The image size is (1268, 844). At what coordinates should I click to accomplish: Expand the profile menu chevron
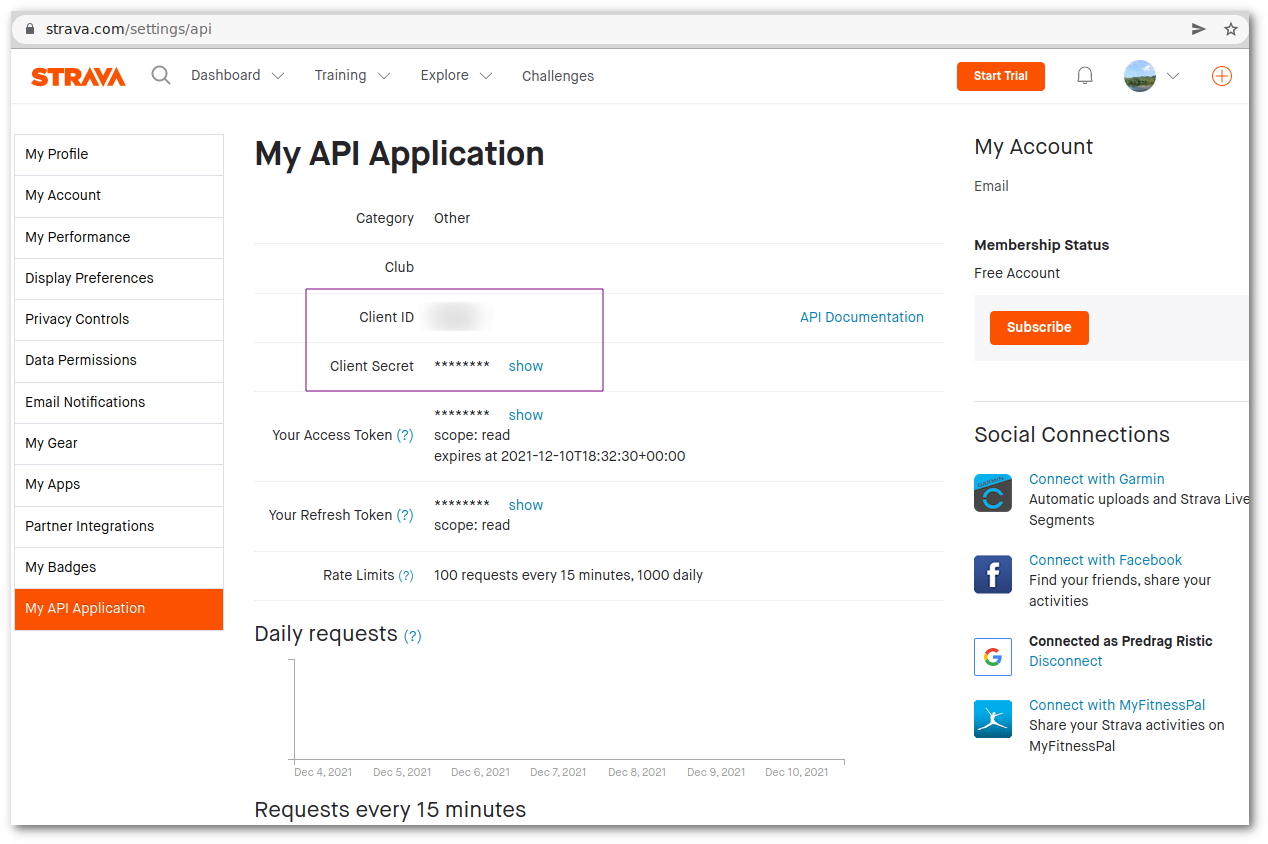coord(1173,76)
